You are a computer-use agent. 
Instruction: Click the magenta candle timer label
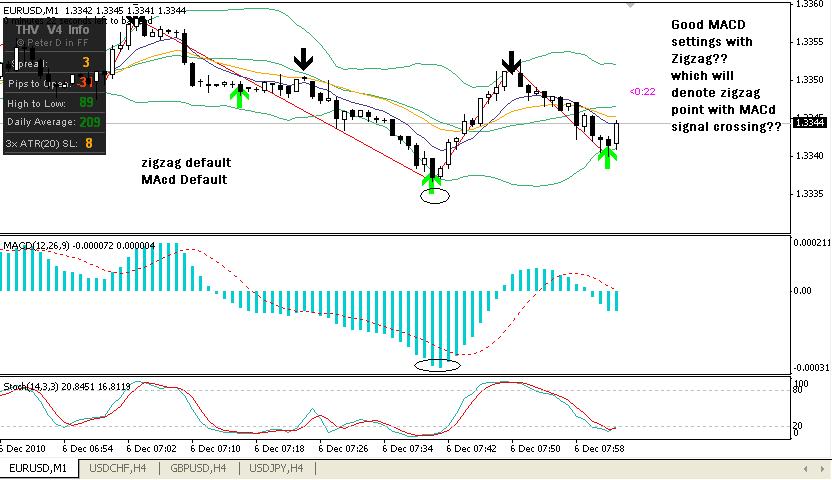(641, 92)
